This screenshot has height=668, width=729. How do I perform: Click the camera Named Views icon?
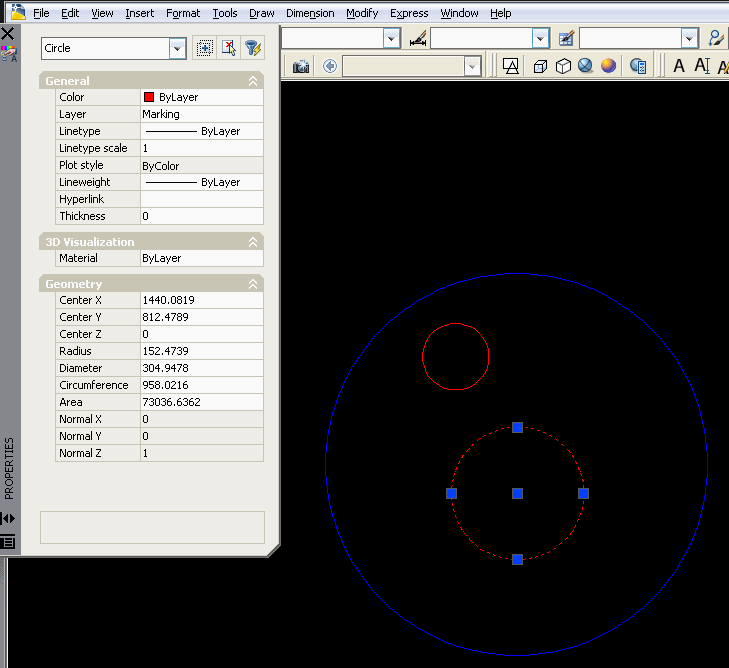(301, 66)
